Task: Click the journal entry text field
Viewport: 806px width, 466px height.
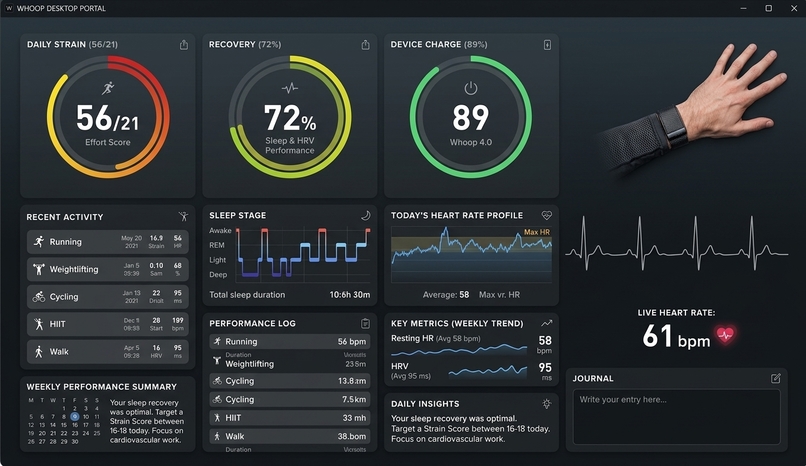Action: 676,417
